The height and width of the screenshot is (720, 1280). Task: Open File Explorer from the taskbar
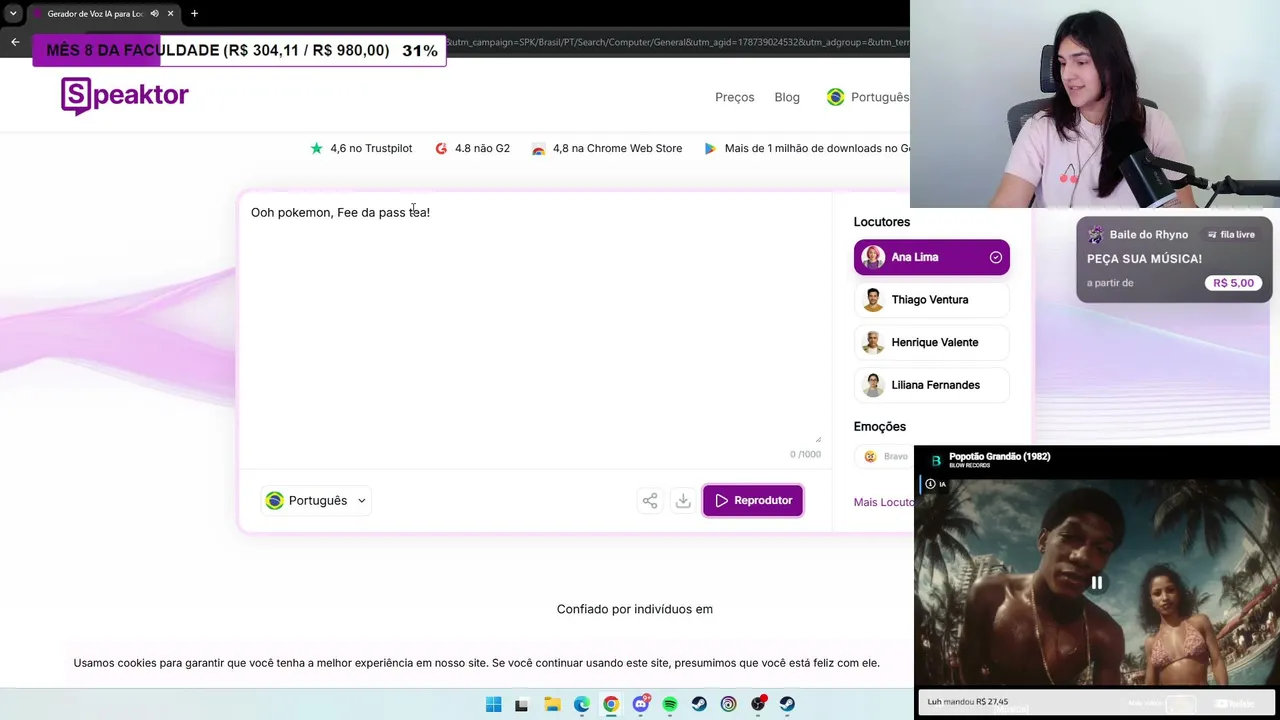pos(552,704)
